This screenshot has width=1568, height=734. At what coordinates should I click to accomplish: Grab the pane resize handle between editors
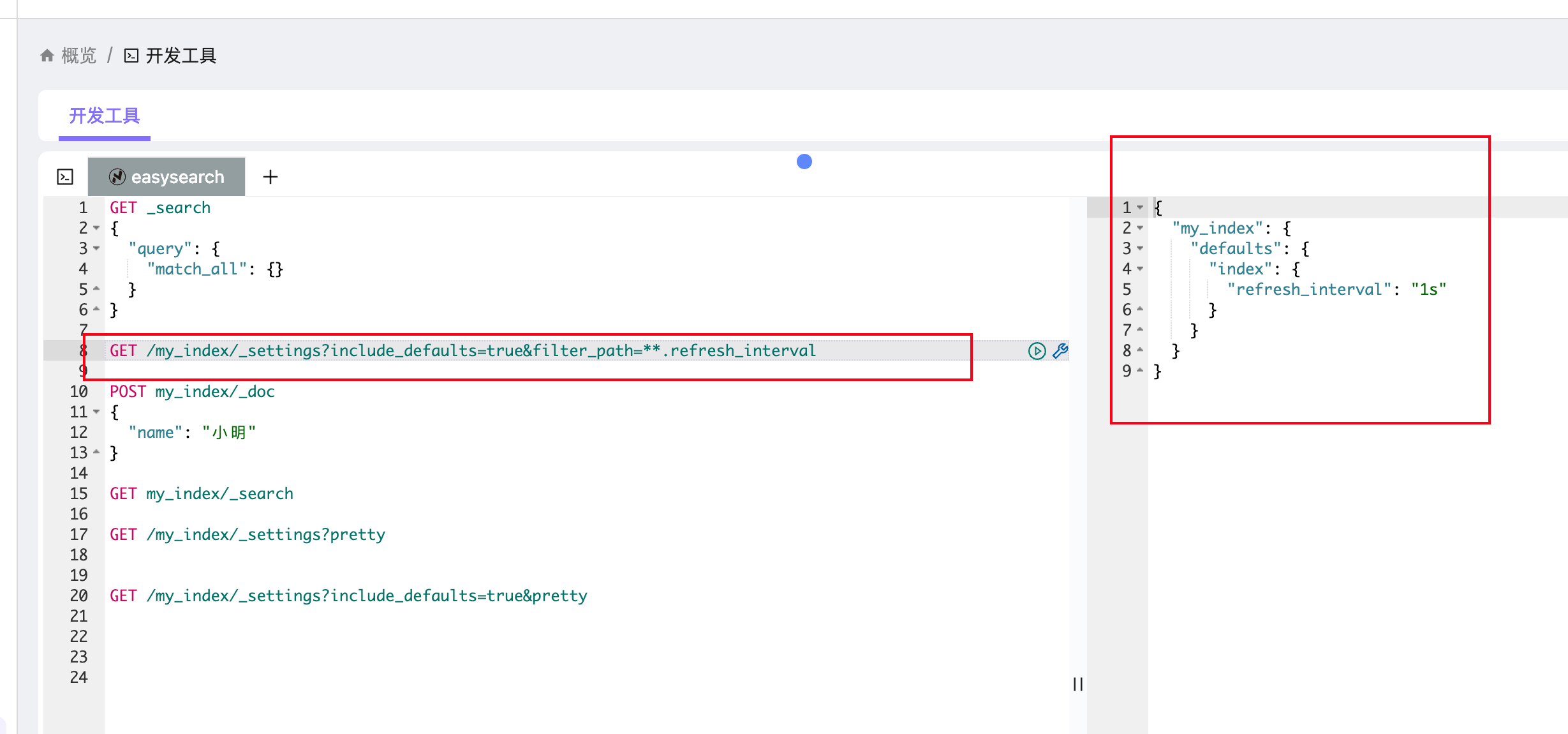point(1077,684)
